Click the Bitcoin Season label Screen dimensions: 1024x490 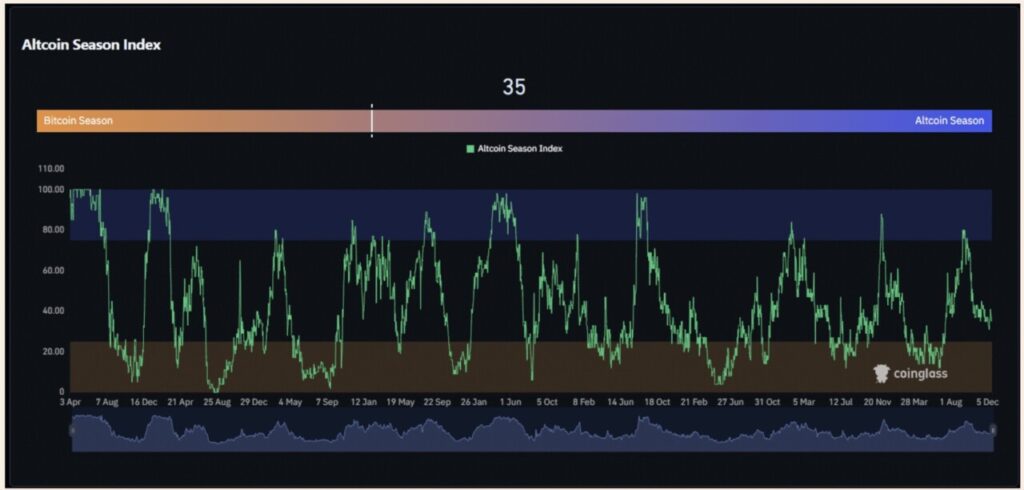(78, 121)
